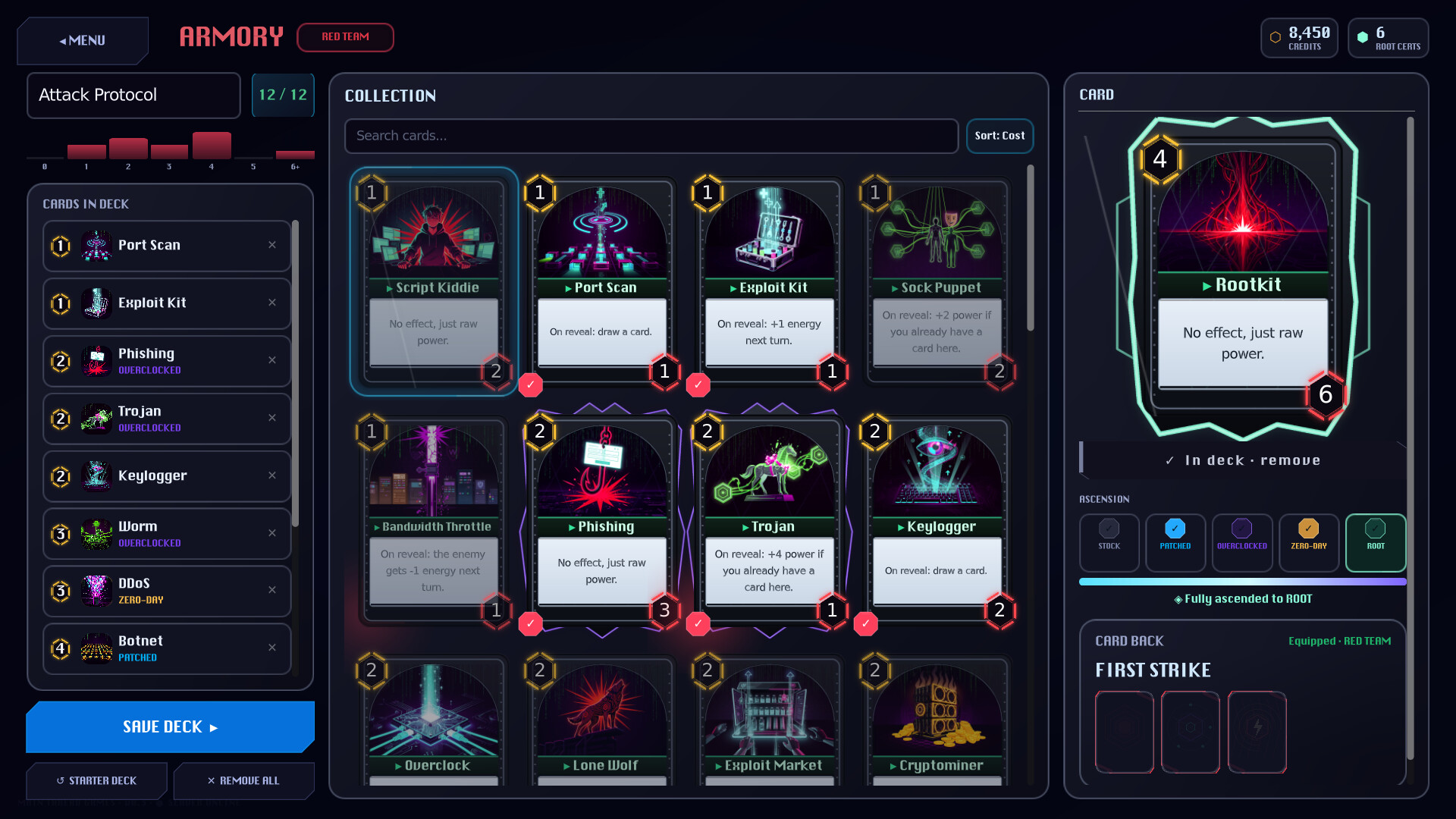Click the ascension progress bar
Viewport: 1456px width, 819px height.
click(1243, 582)
